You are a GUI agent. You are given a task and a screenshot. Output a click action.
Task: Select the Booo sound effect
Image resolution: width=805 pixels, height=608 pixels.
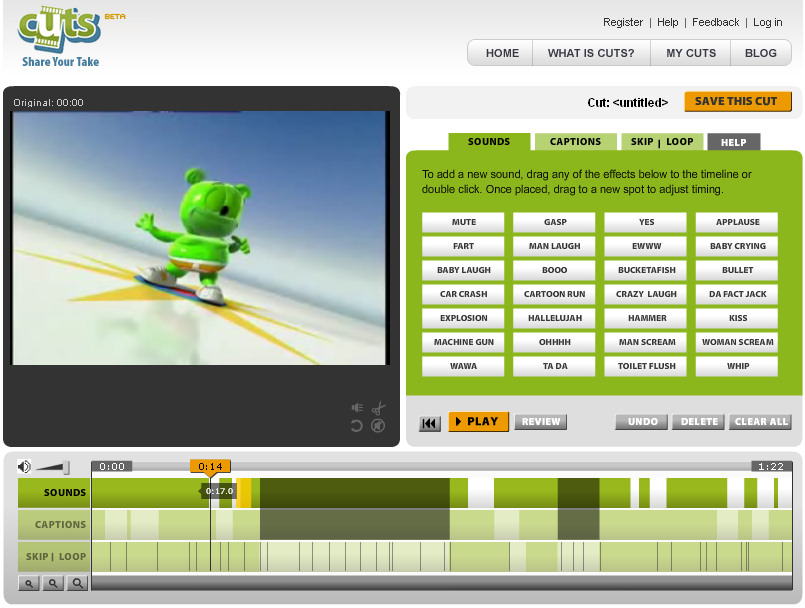click(554, 270)
